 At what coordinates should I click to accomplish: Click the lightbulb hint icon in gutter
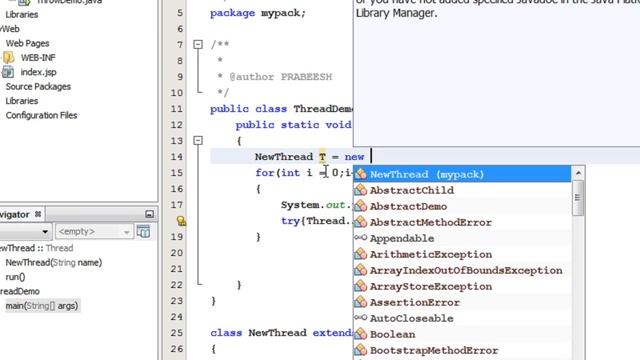coord(181,221)
